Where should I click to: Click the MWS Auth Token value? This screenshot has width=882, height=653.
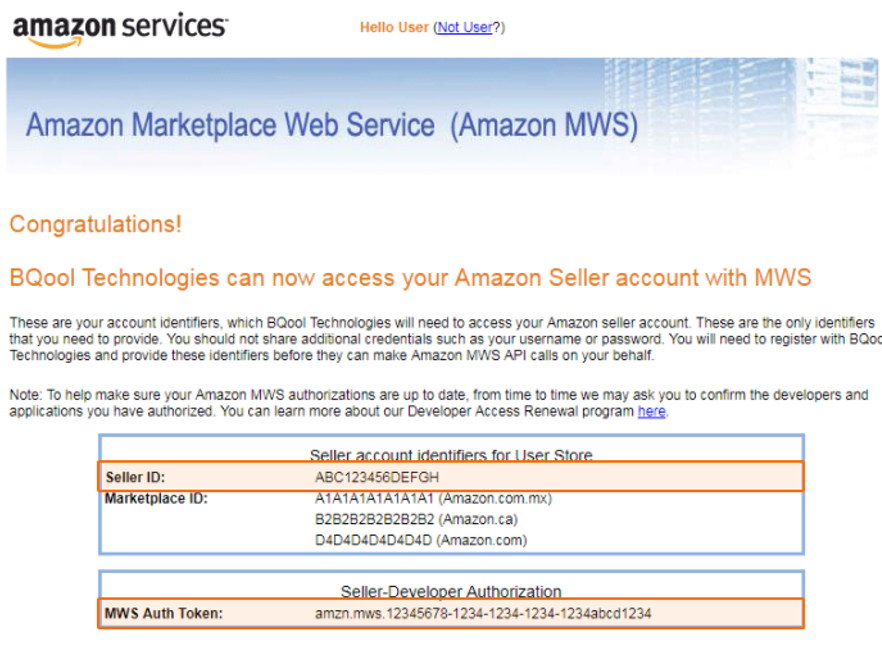tap(483, 613)
